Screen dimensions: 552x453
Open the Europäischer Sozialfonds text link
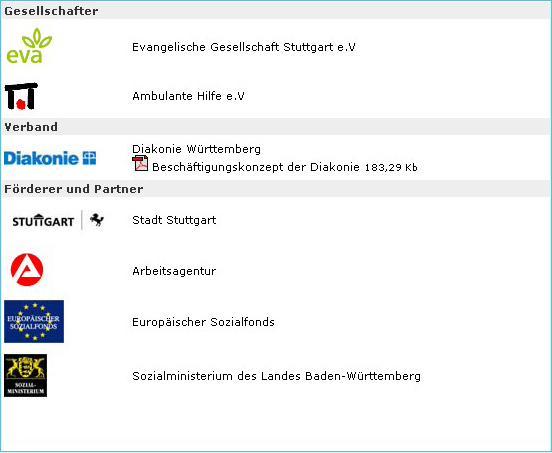click(203, 322)
